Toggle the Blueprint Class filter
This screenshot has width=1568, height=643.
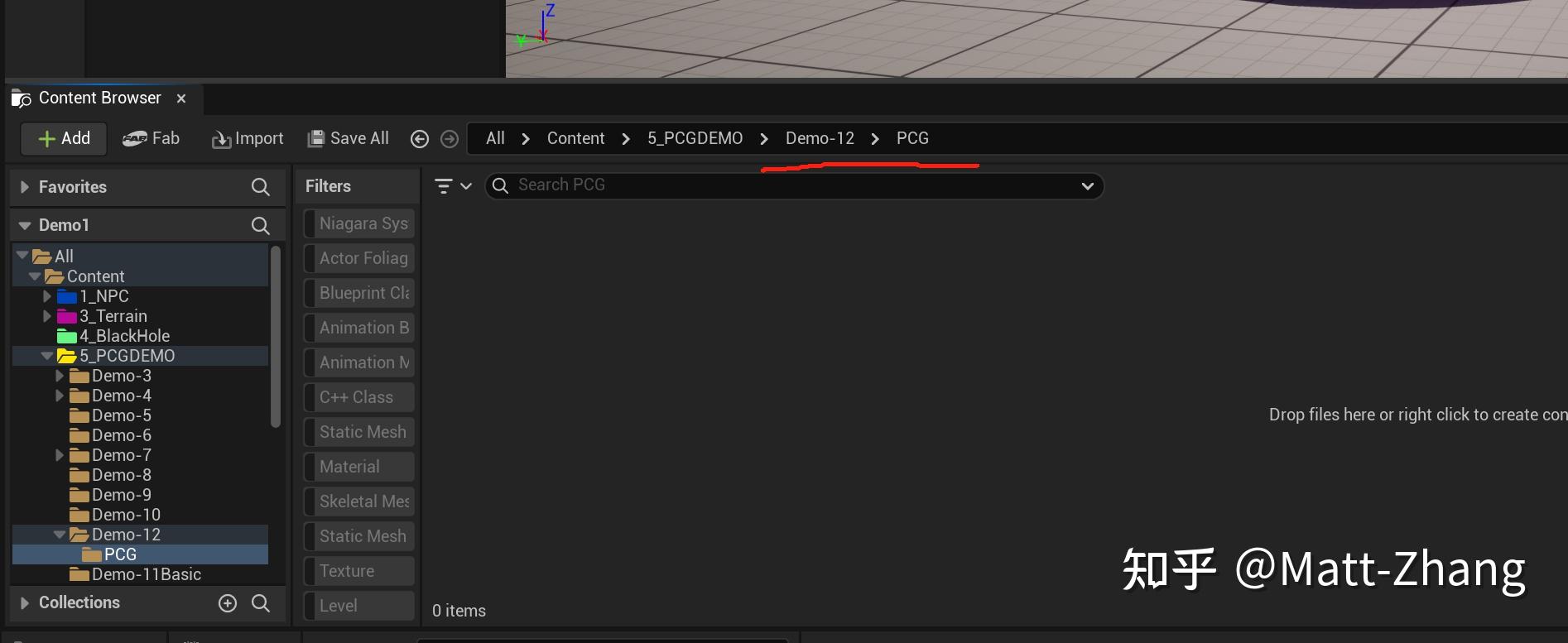[x=359, y=293]
